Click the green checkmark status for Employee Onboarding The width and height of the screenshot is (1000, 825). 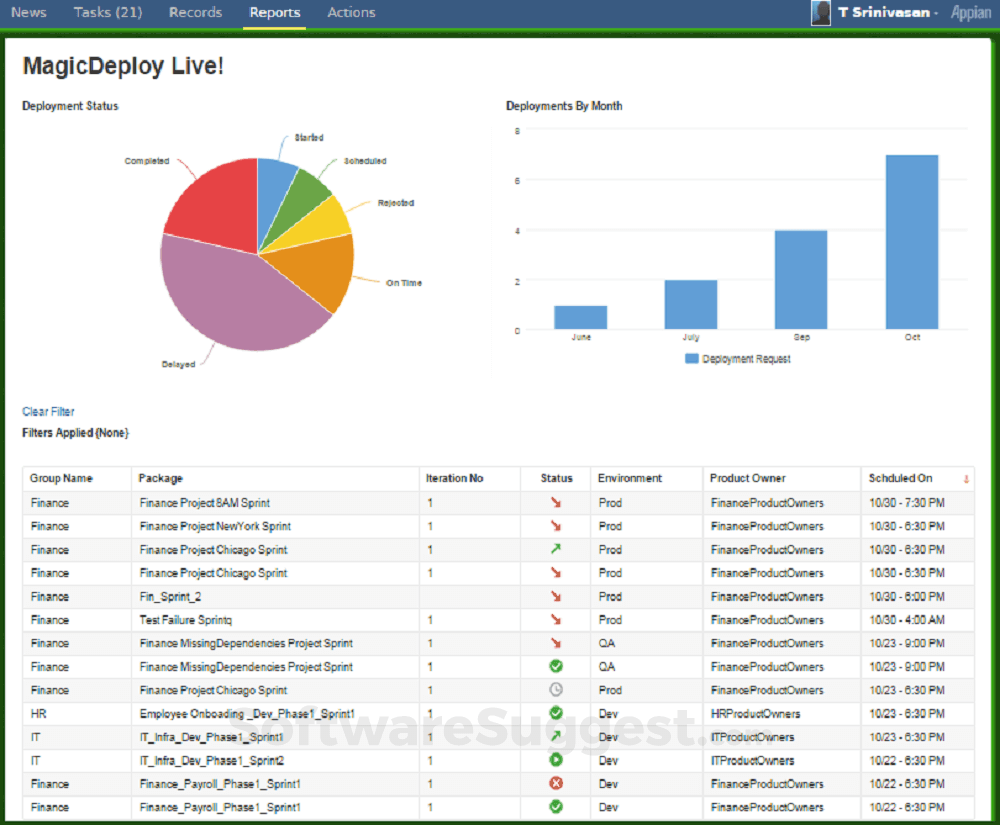coord(556,713)
